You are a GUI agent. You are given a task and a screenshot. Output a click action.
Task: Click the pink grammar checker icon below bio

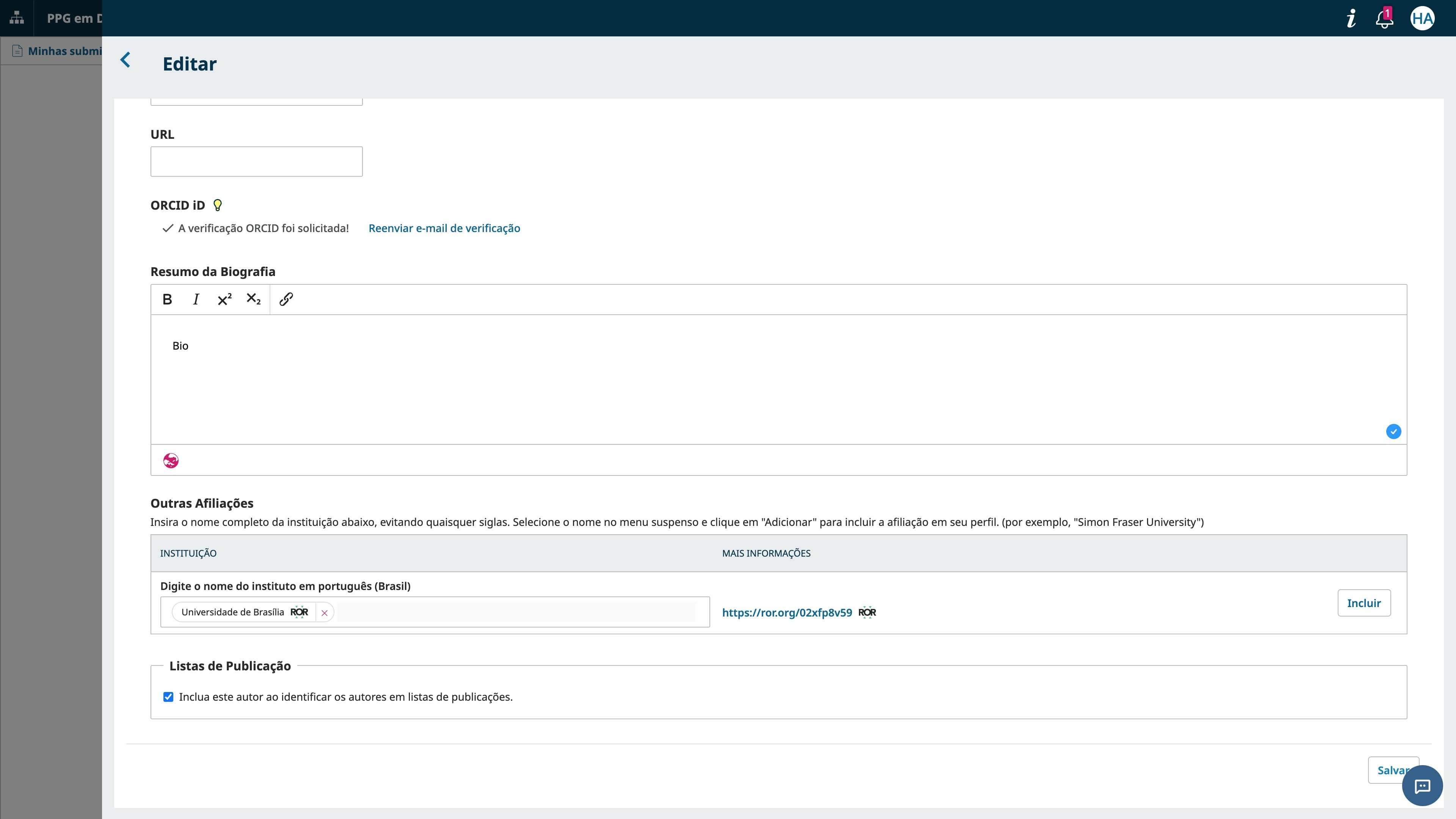171,461
